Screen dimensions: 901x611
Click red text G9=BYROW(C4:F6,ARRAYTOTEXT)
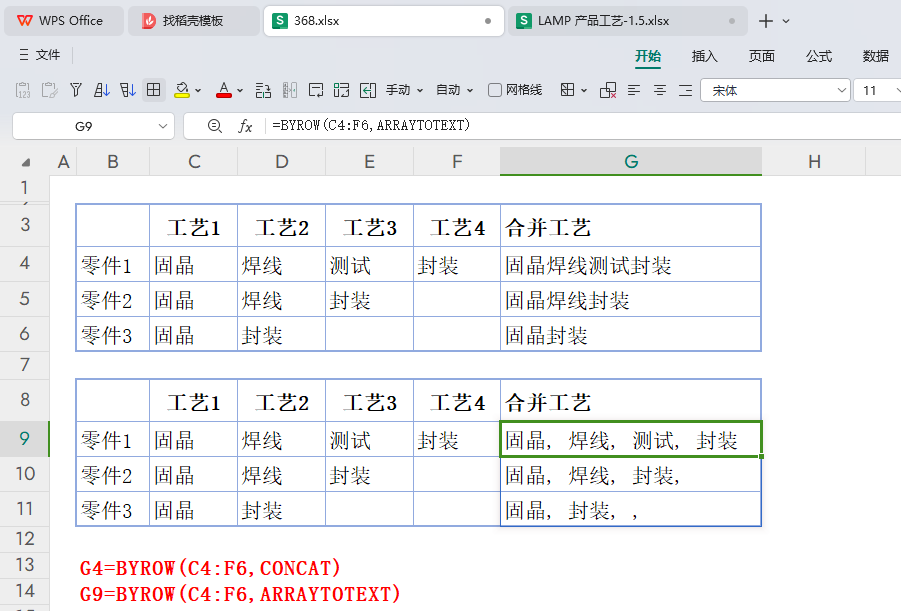click(240, 594)
